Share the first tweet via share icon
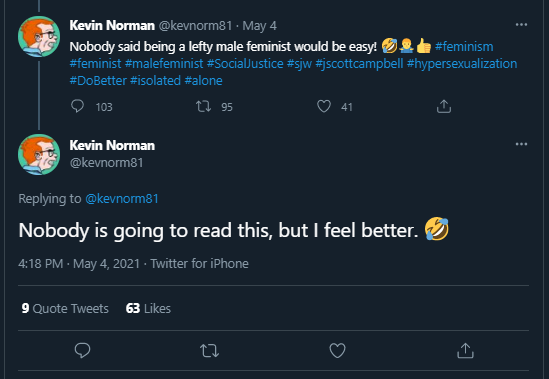The width and height of the screenshot is (549, 379). coord(444,106)
